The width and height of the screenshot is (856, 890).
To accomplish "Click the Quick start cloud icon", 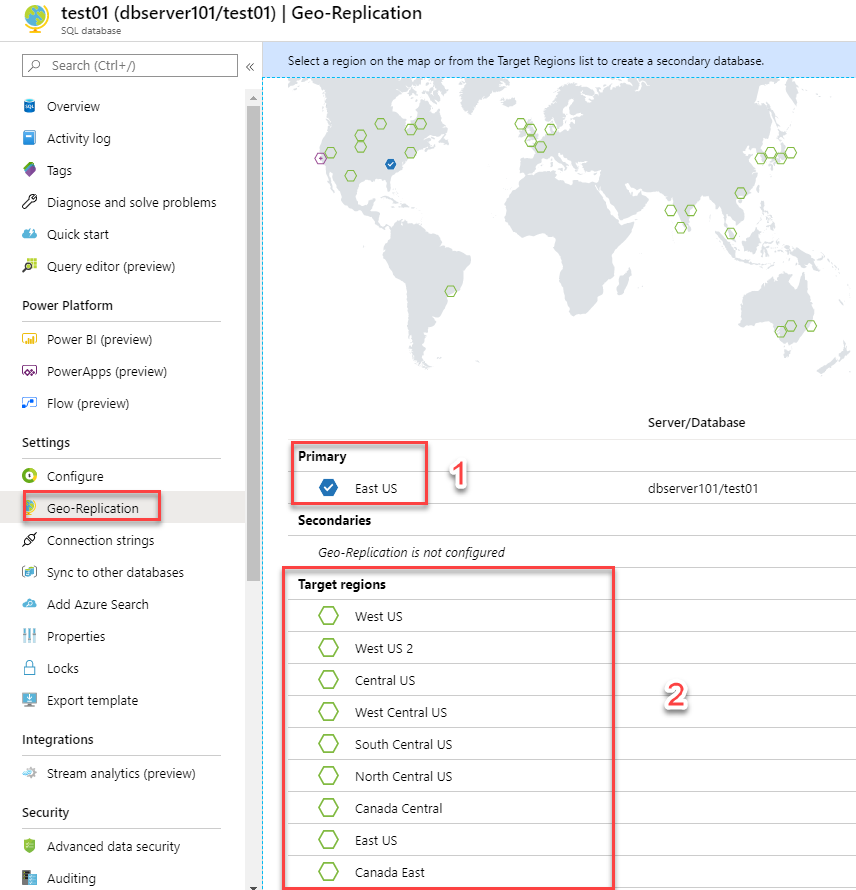I will (x=30, y=234).
